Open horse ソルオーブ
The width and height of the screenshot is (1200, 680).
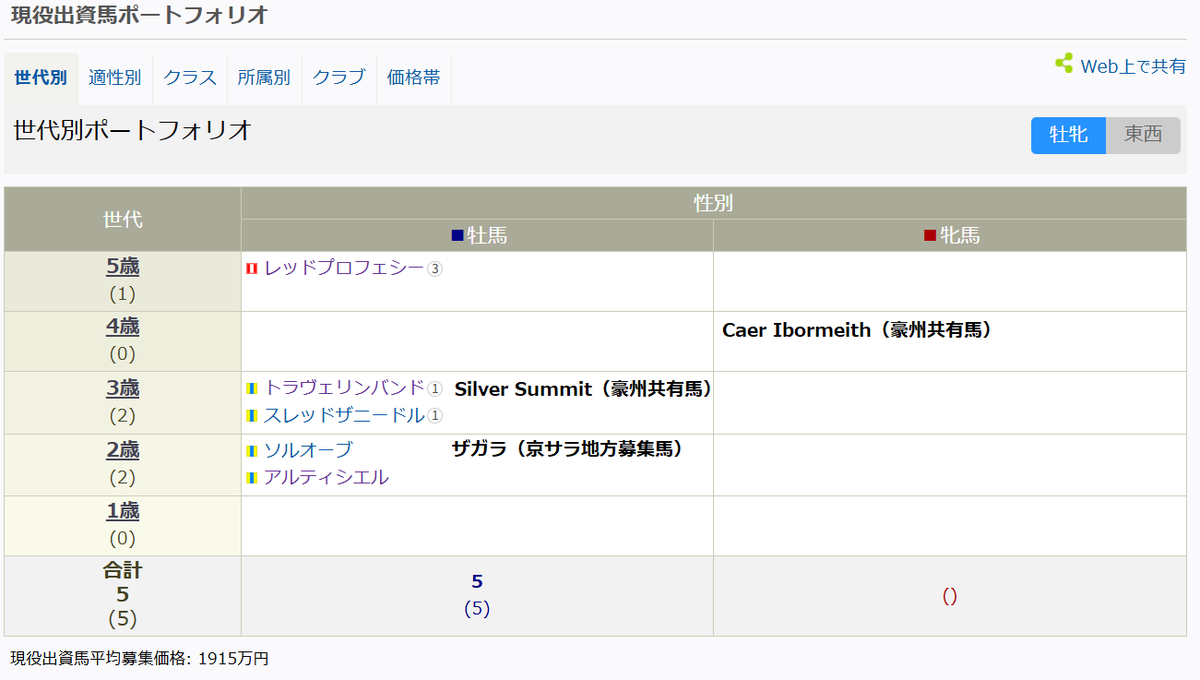pos(308,450)
